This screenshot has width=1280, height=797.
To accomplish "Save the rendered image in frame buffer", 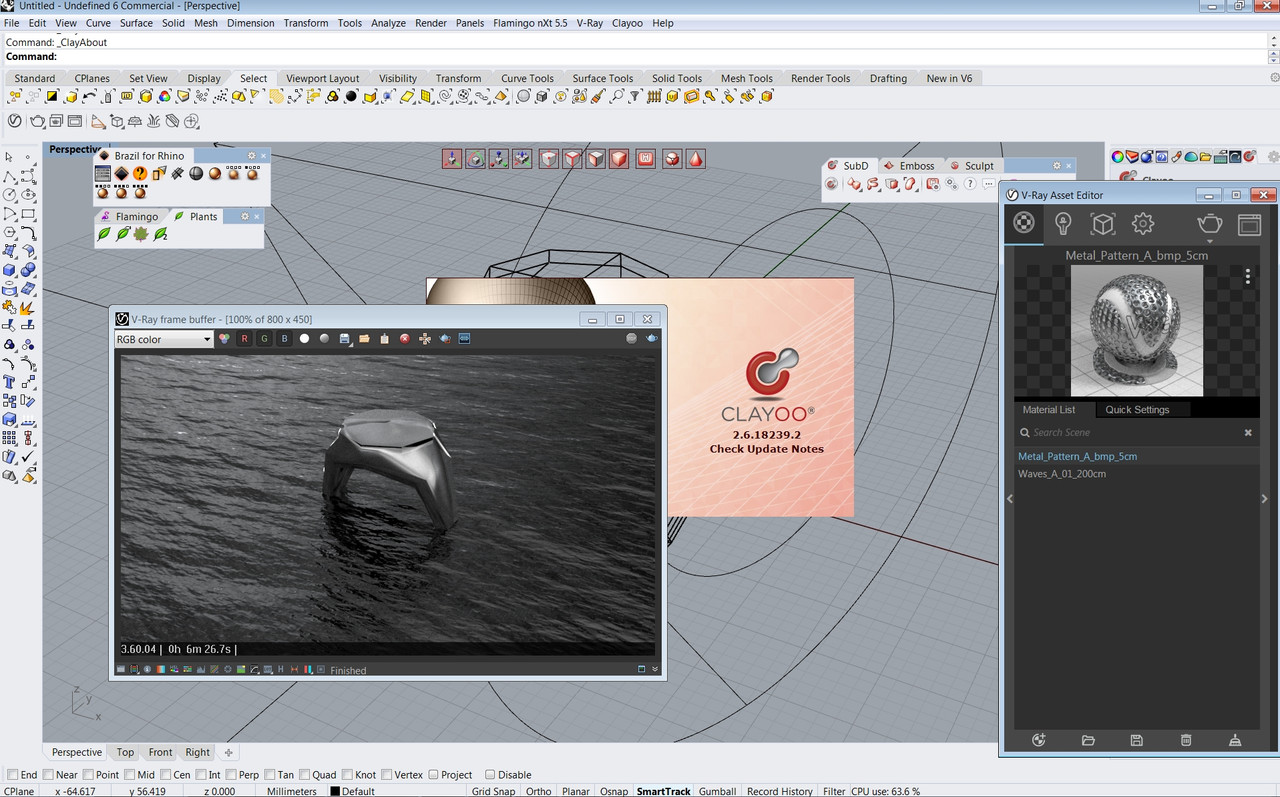I will click(345, 339).
